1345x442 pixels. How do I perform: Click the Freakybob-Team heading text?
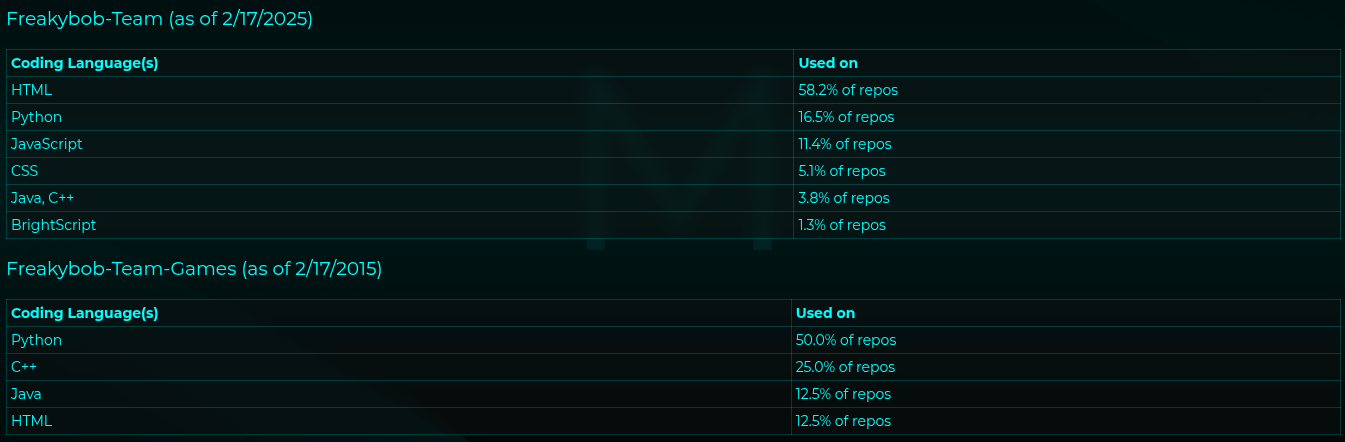pyautogui.click(x=160, y=19)
